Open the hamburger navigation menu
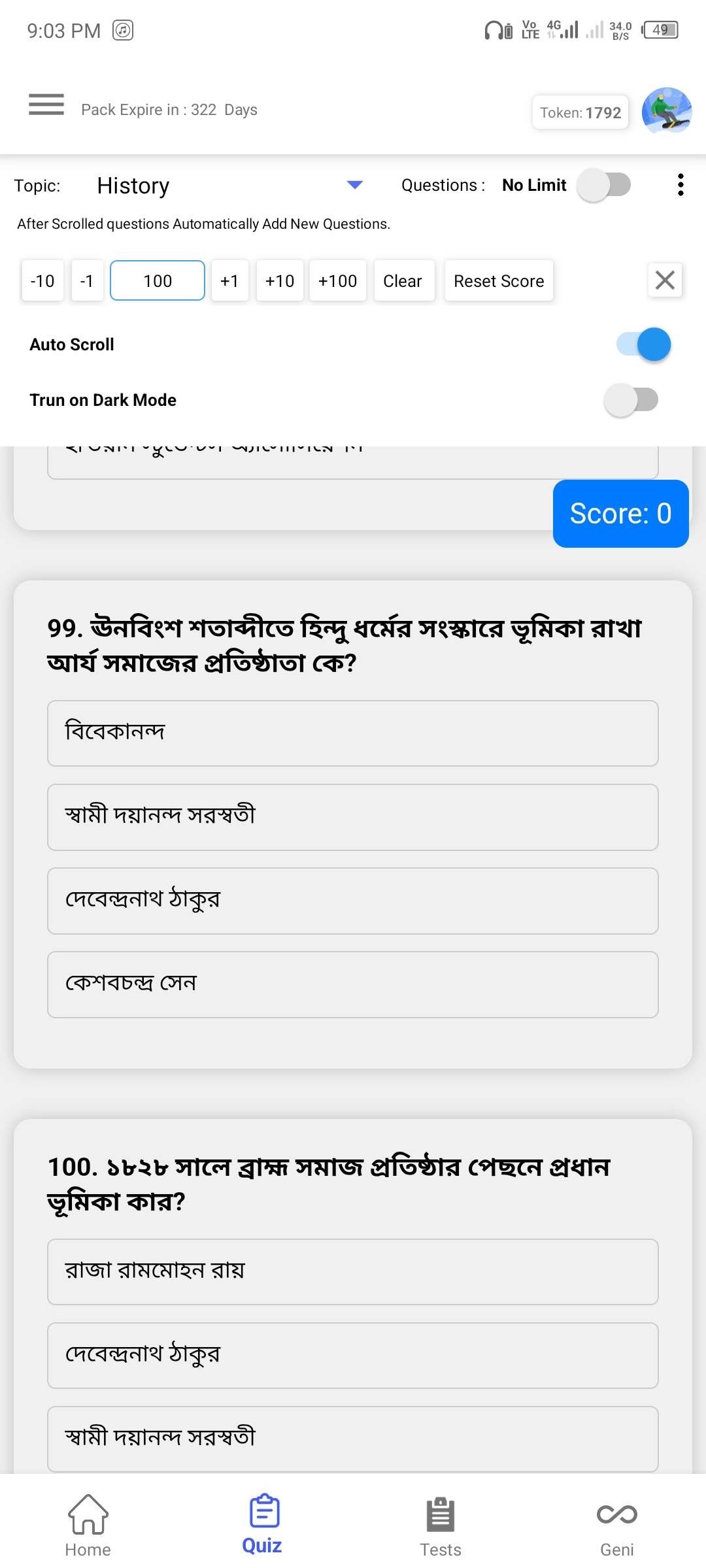706x1568 pixels. pos(46,105)
